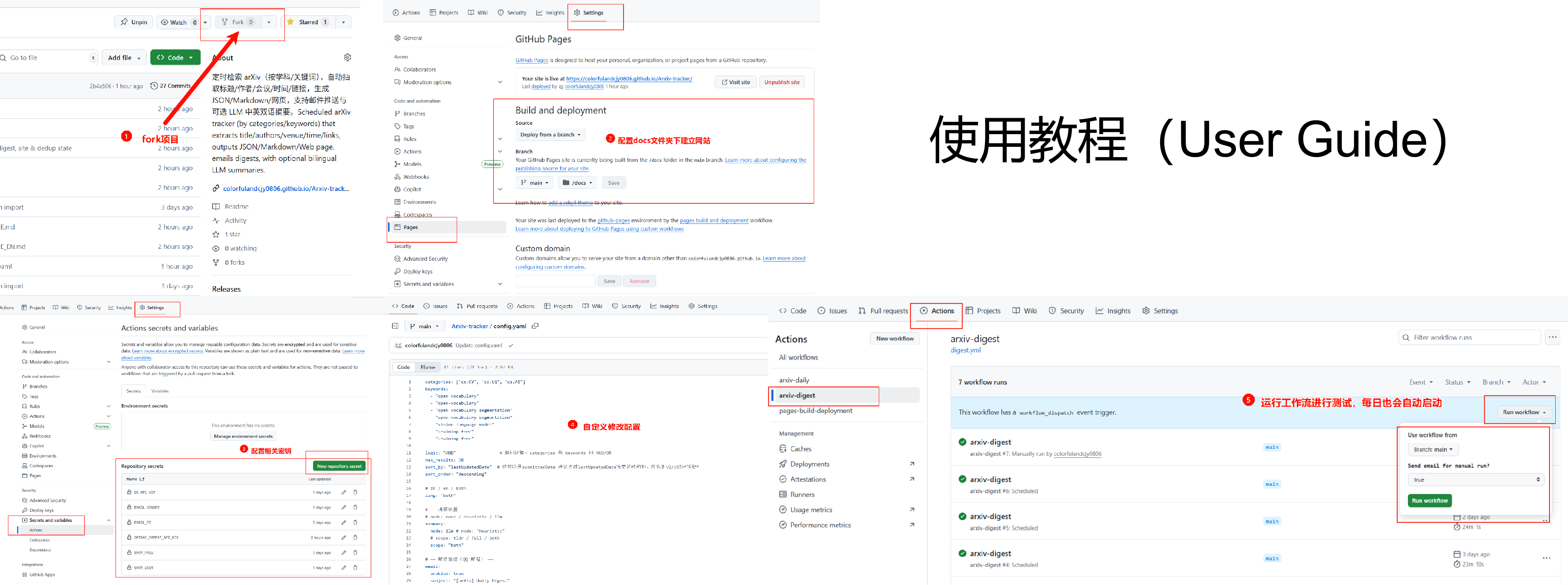Click the Caches icon under Management
The width and height of the screenshot is (1568, 585).
click(x=783, y=449)
